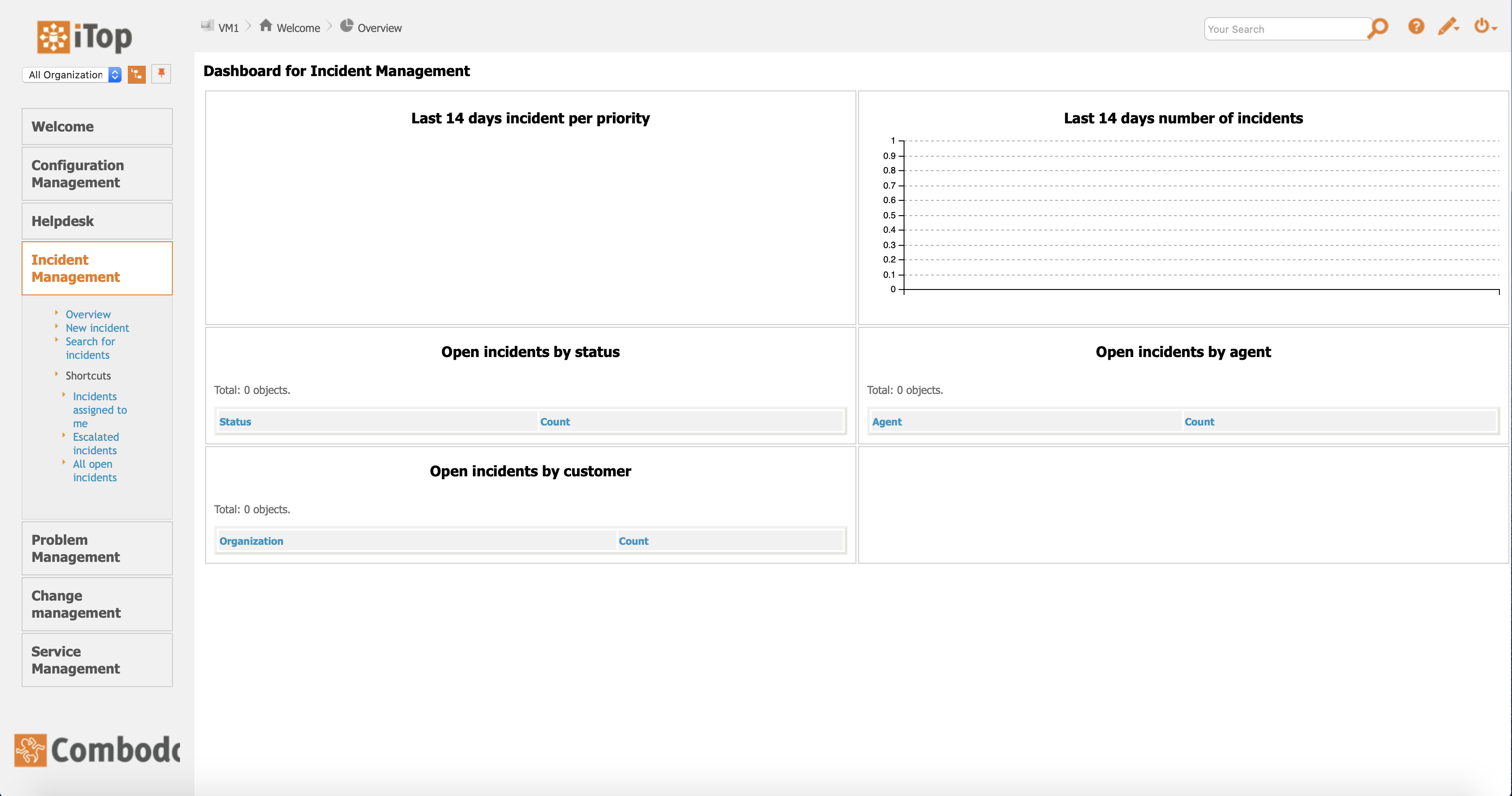Click the magnifier search icon

pyautogui.click(x=1378, y=27)
